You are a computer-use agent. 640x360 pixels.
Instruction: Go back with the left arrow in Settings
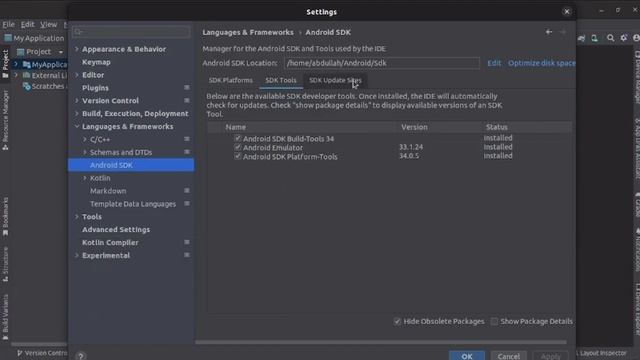point(549,32)
